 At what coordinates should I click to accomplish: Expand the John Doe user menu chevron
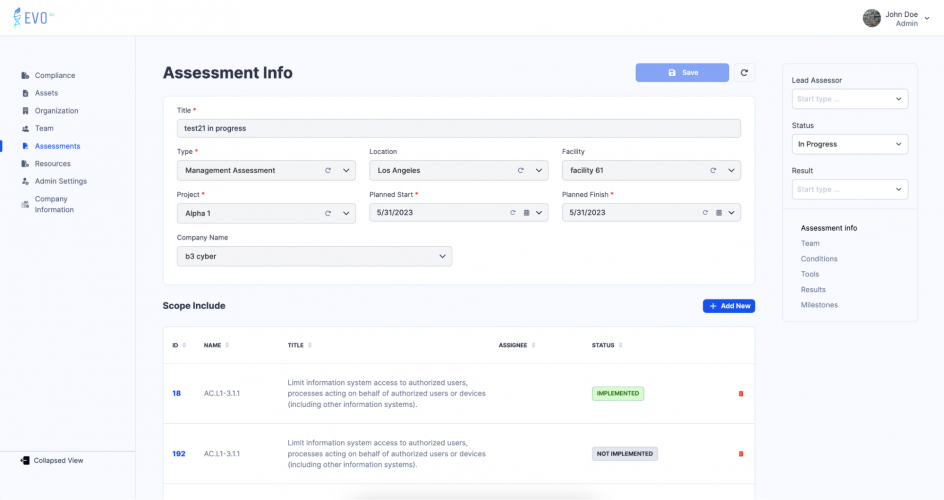(927, 19)
